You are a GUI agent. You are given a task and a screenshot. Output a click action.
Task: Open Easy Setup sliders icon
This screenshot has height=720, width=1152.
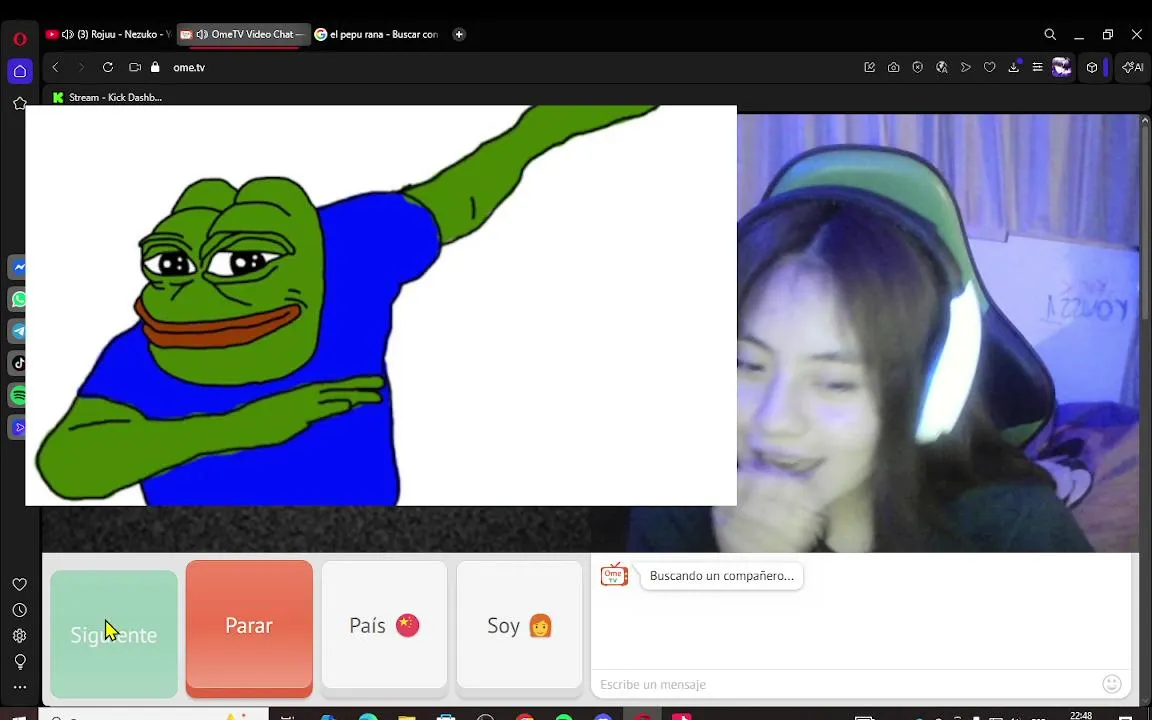[x=1037, y=67]
